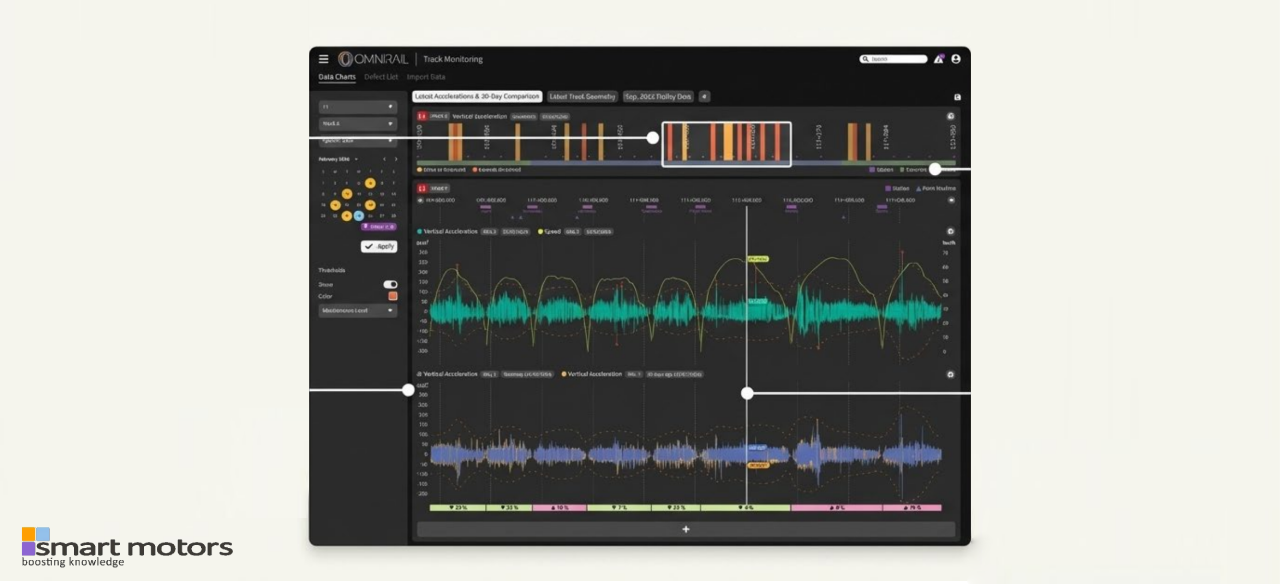Toggle teal Vertical Acceleration series
Screen dimensions: 1280x584
[447, 231]
